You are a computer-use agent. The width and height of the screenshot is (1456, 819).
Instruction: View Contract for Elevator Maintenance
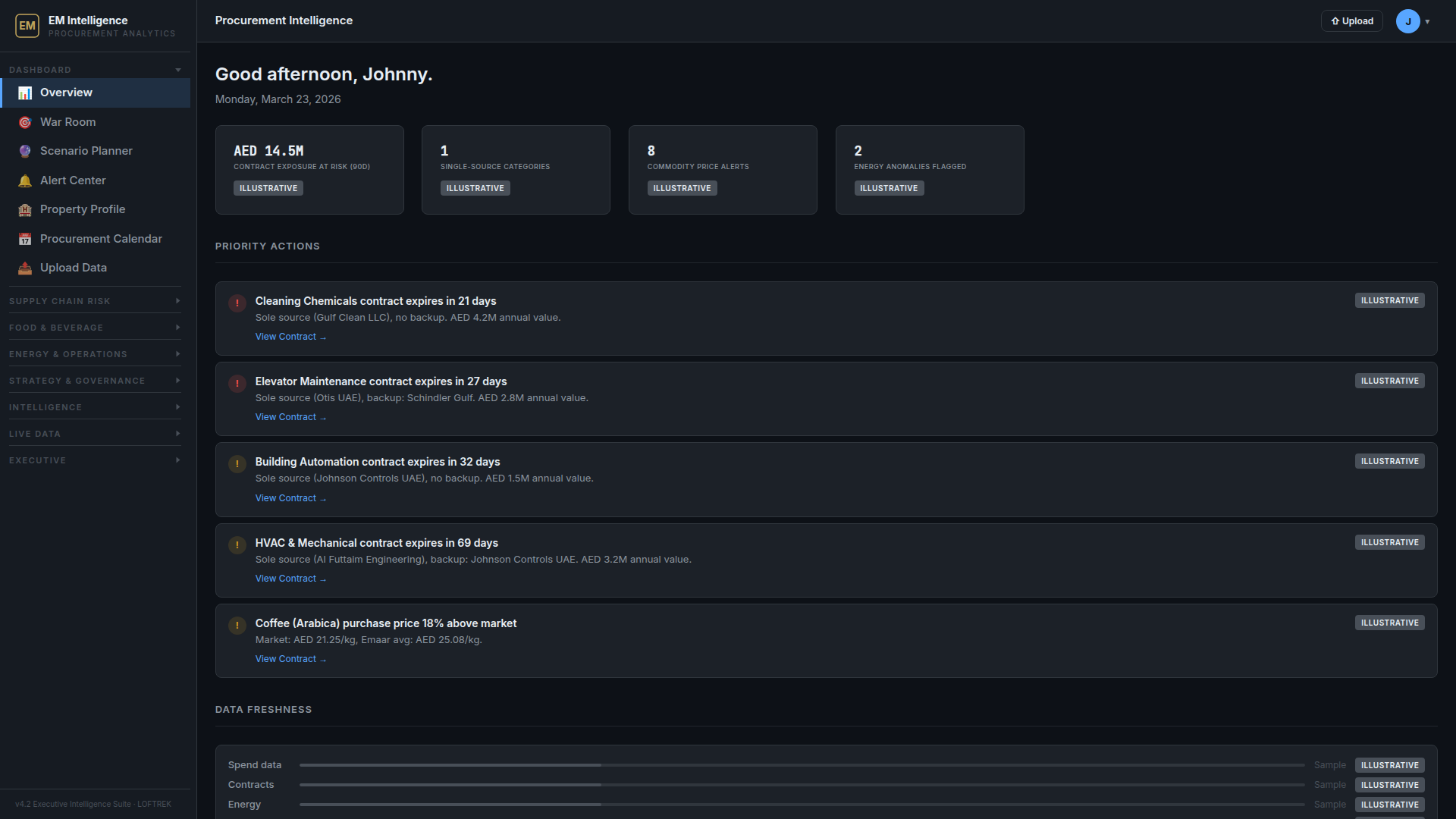click(290, 417)
